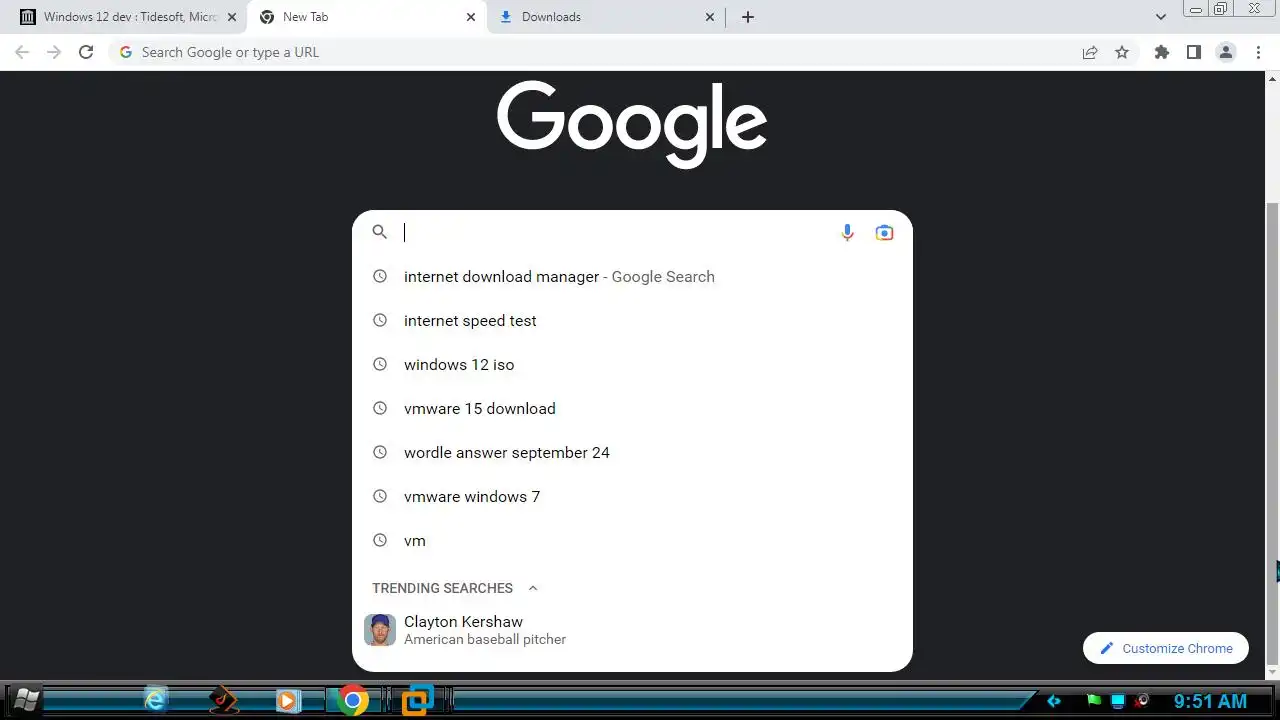Screen dimensions: 1280x720
Task: Click the taskbar clock 9:51 AM
Action: click(x=1210, y=701)
